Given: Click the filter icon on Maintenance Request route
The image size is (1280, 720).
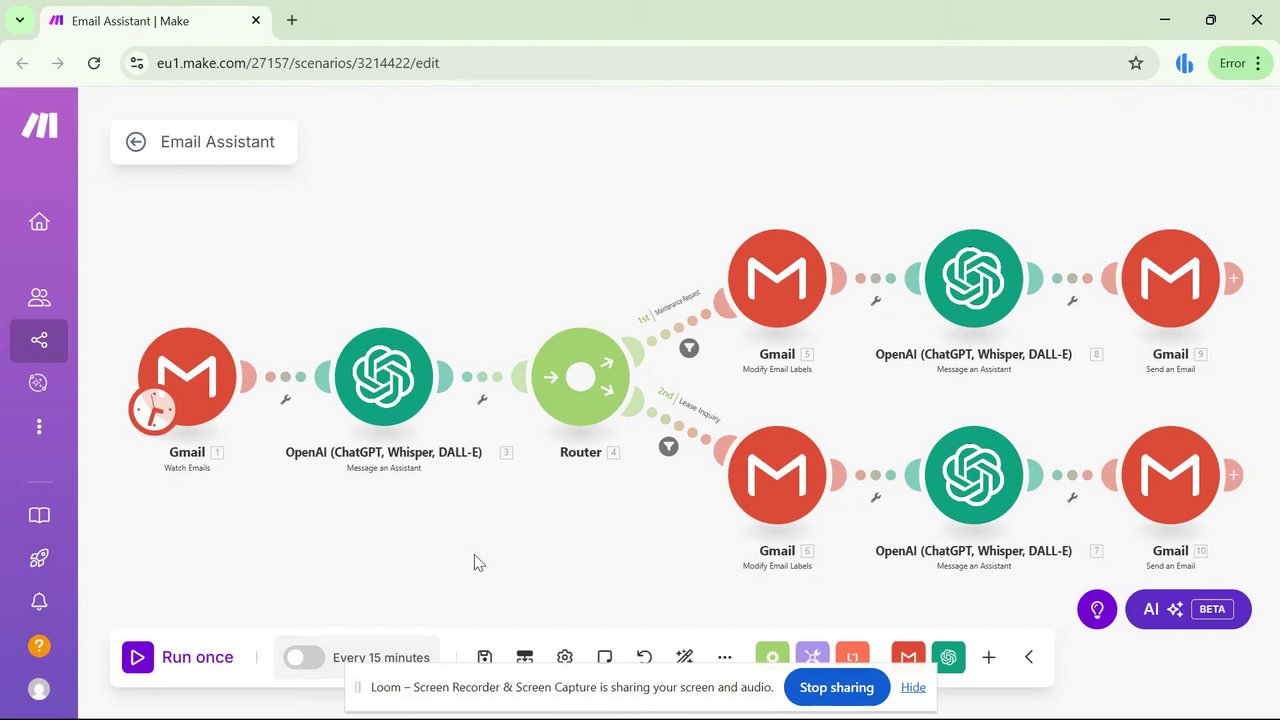Looking at the screenshot, I should 689,348.
